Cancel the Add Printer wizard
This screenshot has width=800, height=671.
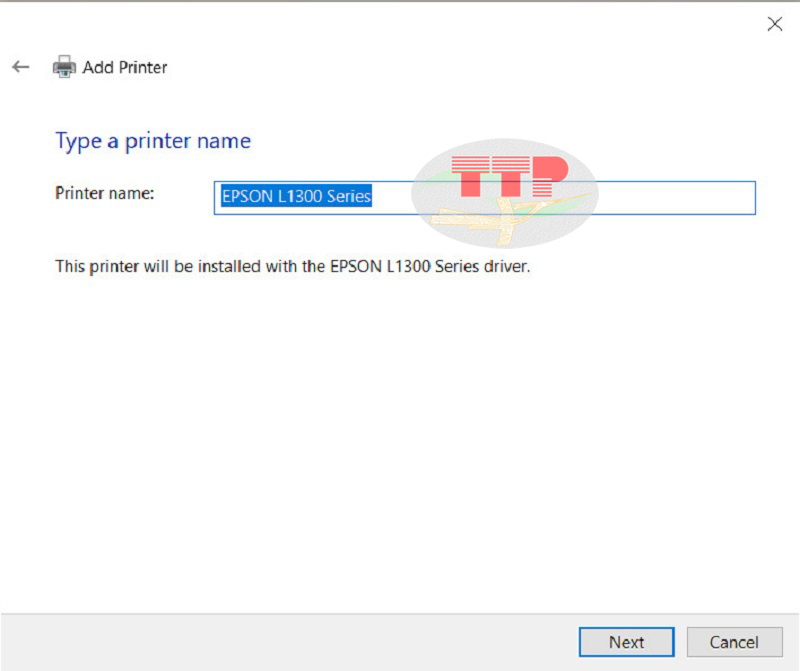(734, 642)
